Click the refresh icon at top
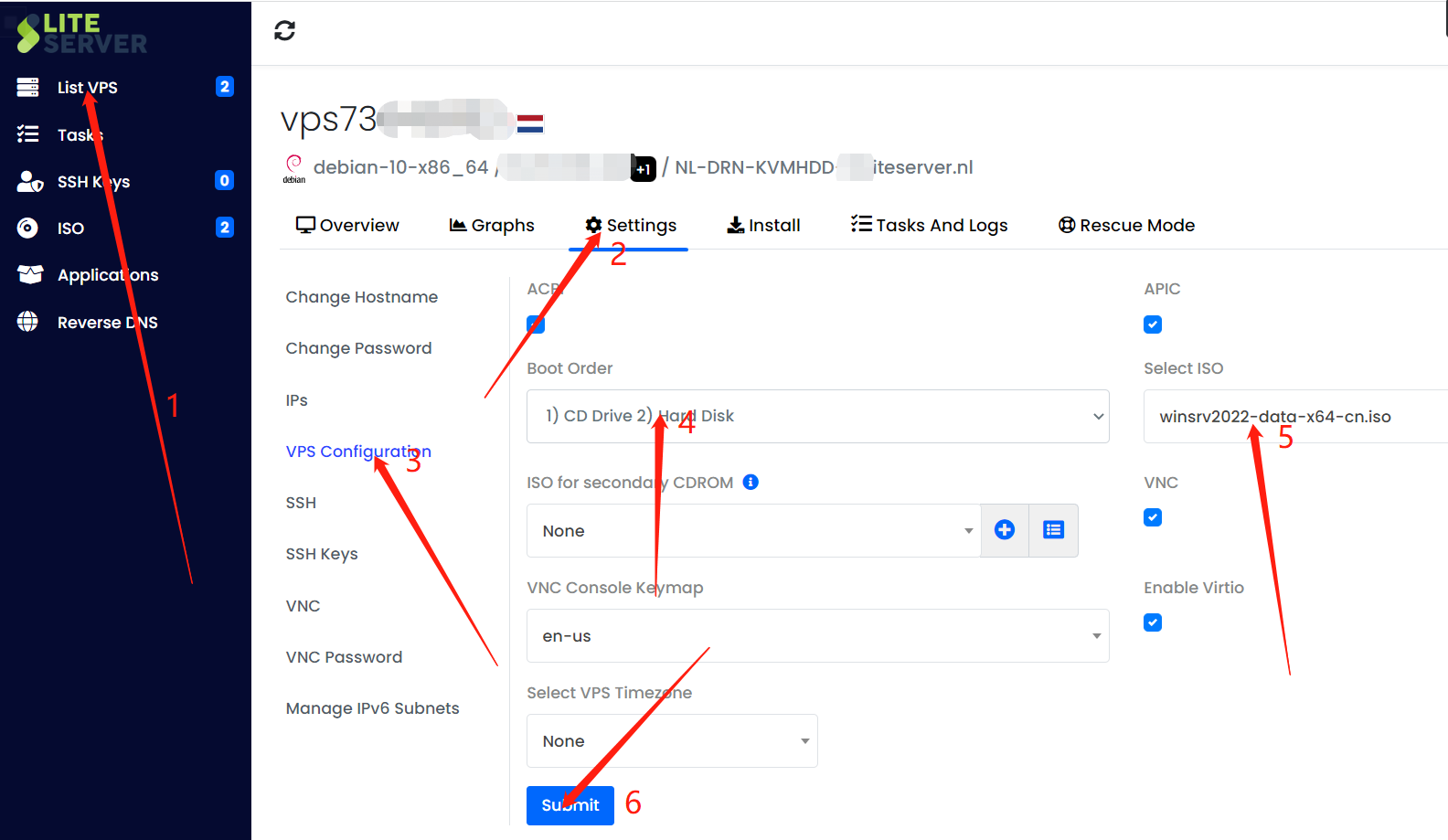The image size is (1448, 840). [284, 31]
